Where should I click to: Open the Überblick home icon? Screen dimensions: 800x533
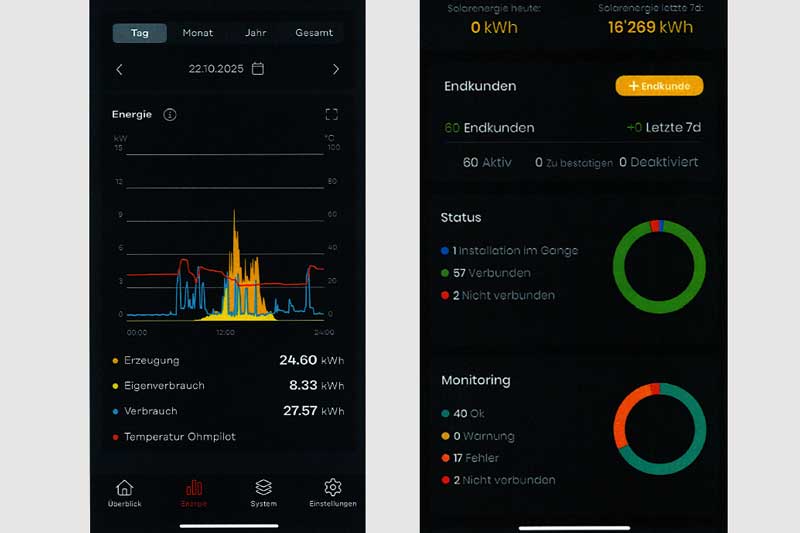[x=124, y=490]
